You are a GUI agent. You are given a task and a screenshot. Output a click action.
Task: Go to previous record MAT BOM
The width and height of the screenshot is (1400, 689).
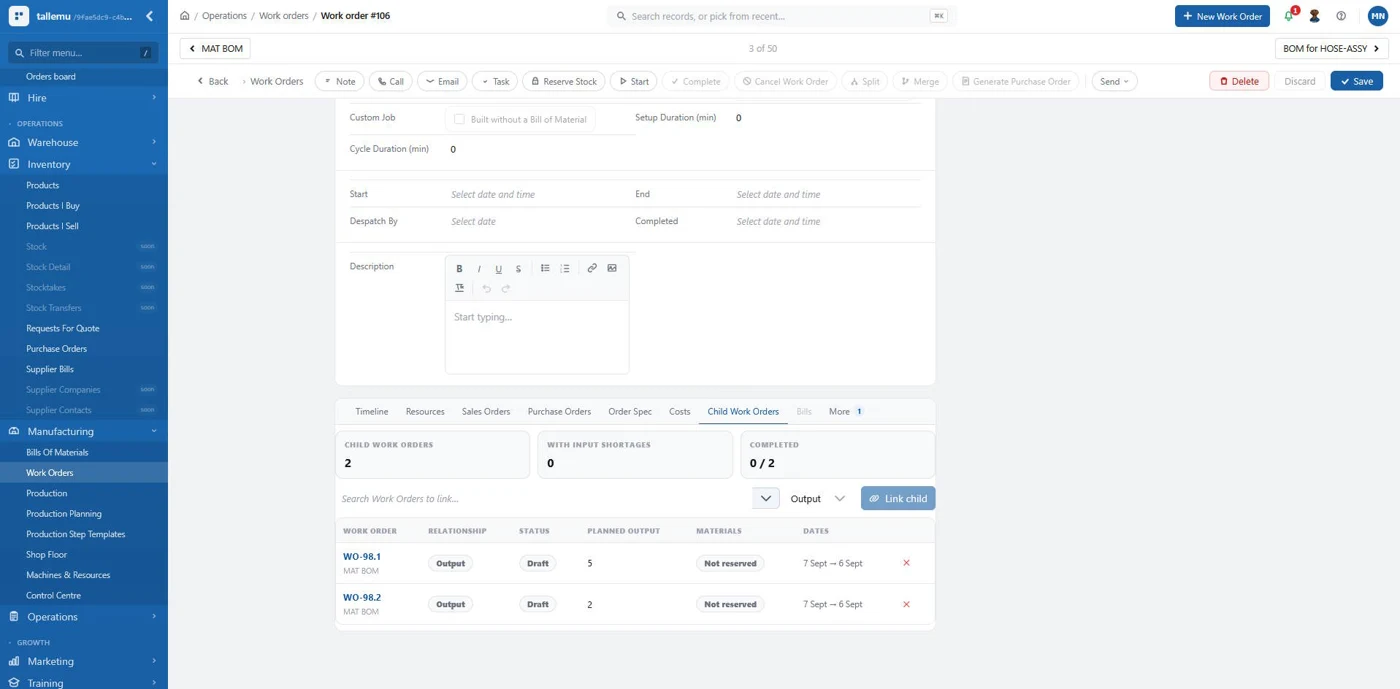(216, 48)
